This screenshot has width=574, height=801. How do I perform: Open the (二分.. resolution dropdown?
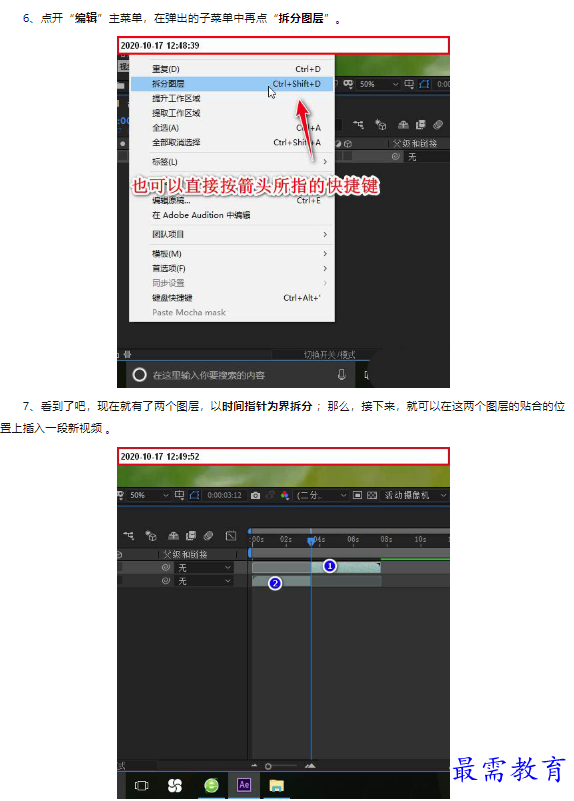coord(321,495)
